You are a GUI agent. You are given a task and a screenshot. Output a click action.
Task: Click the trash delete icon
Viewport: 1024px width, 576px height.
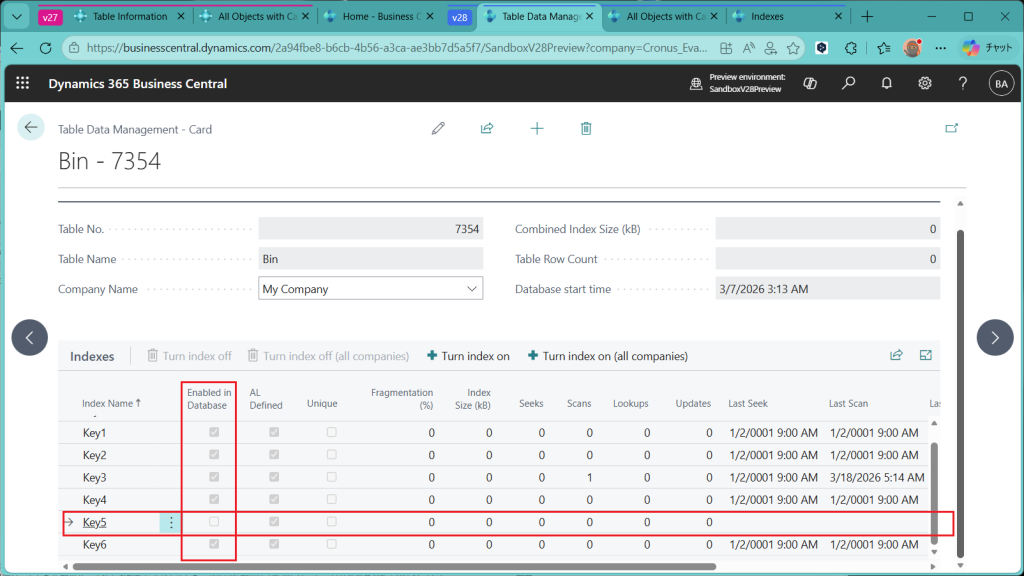coord(586,128)
